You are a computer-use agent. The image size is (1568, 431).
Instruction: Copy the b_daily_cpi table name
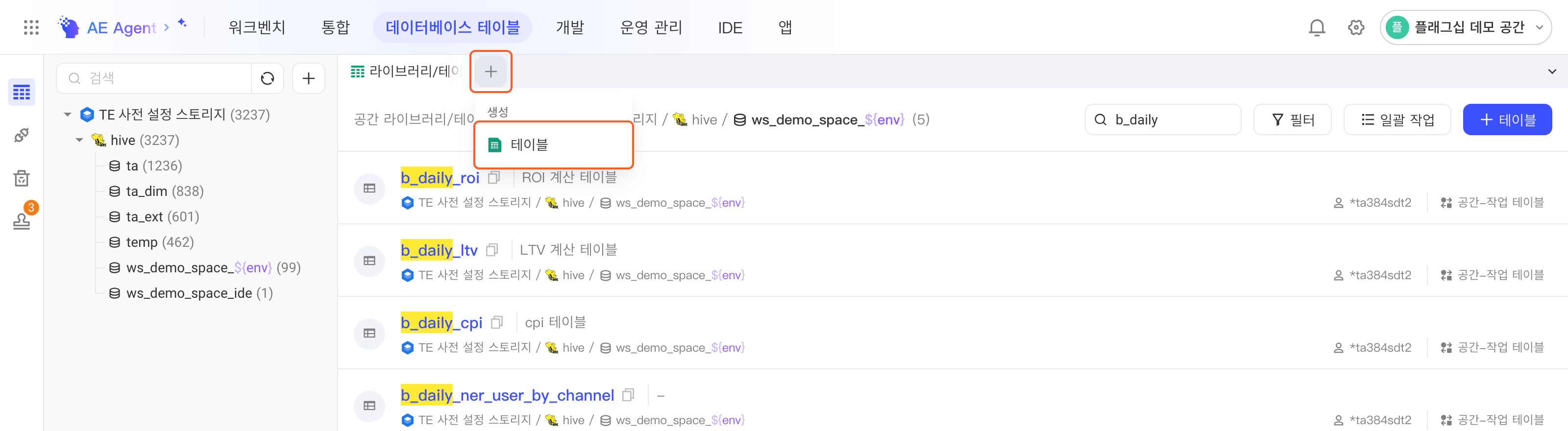(497, 323)
